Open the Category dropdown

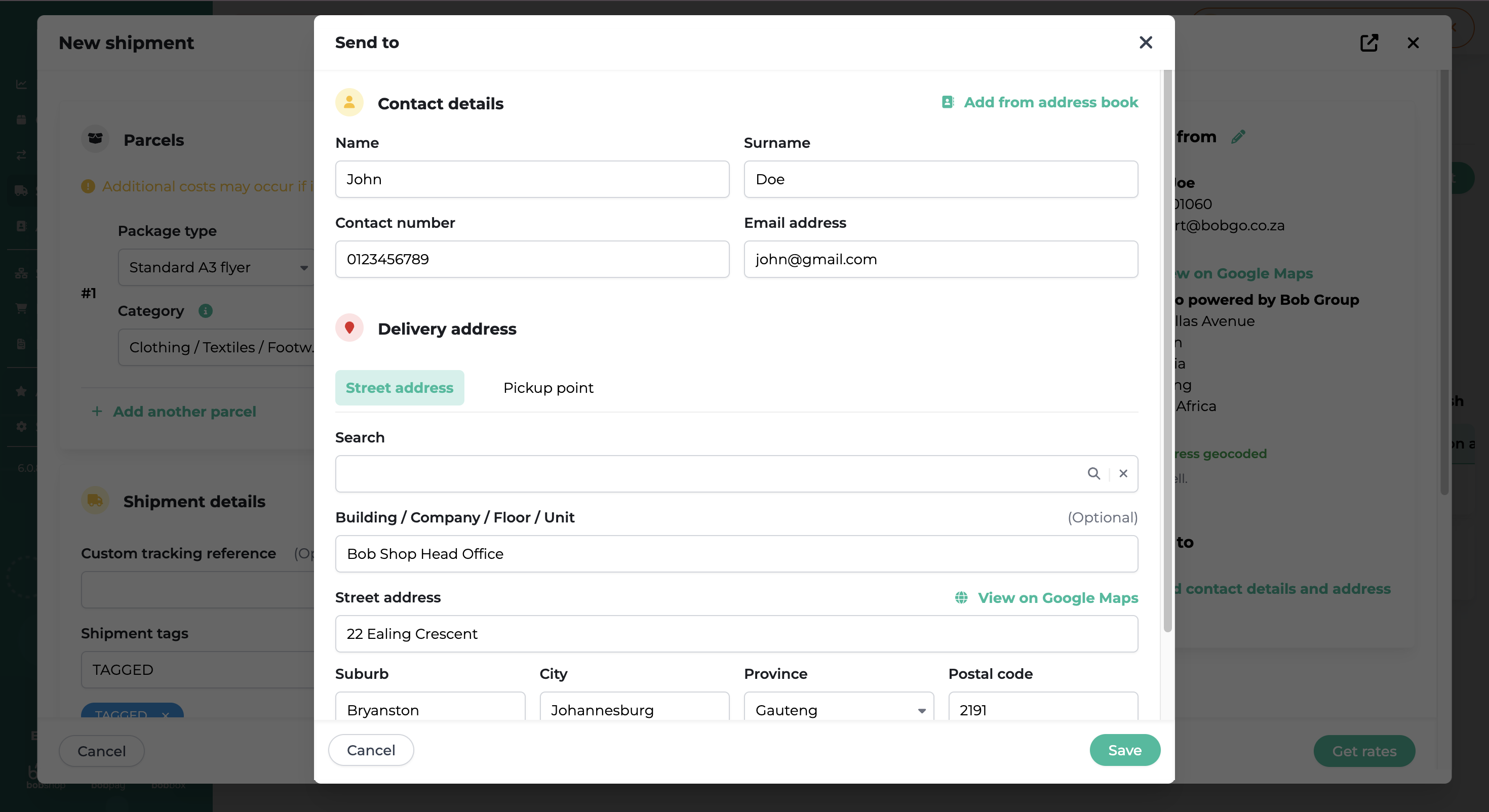[216, 347]
